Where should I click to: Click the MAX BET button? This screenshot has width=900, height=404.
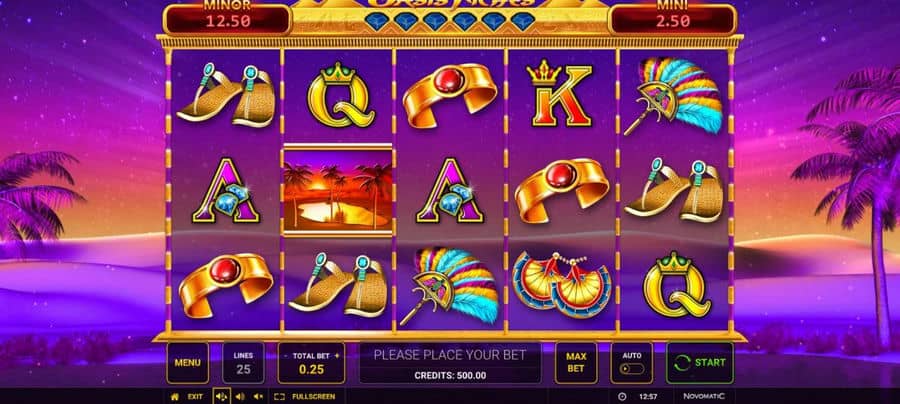pos(576,363)
